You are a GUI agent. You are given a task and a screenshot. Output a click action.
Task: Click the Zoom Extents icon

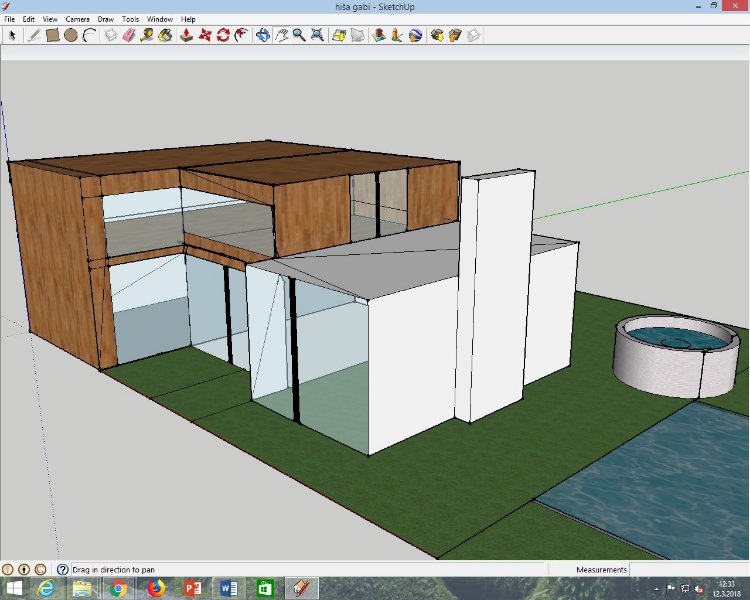(317, 35)
